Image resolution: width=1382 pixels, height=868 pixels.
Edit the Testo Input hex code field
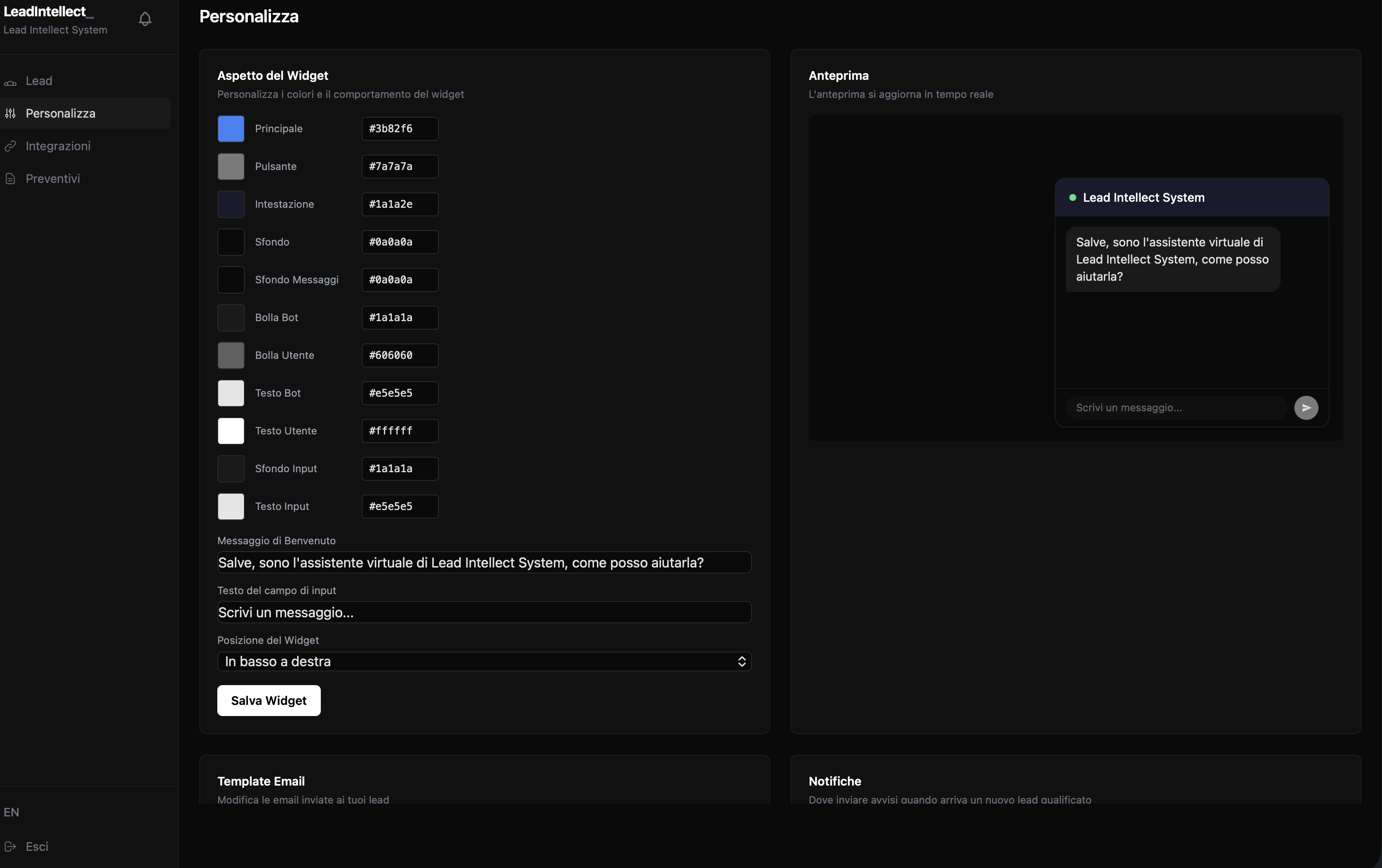click(399, 507)
